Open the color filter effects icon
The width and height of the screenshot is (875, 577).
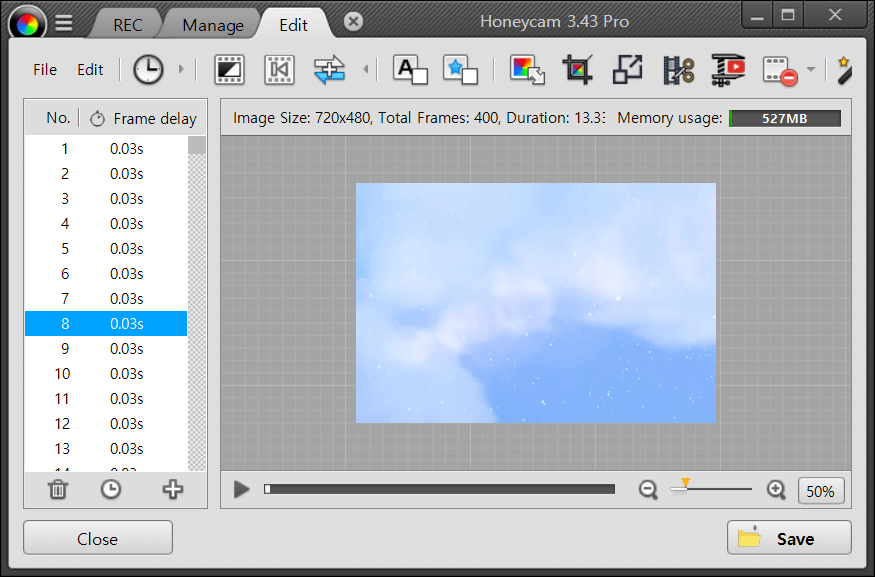527,69
